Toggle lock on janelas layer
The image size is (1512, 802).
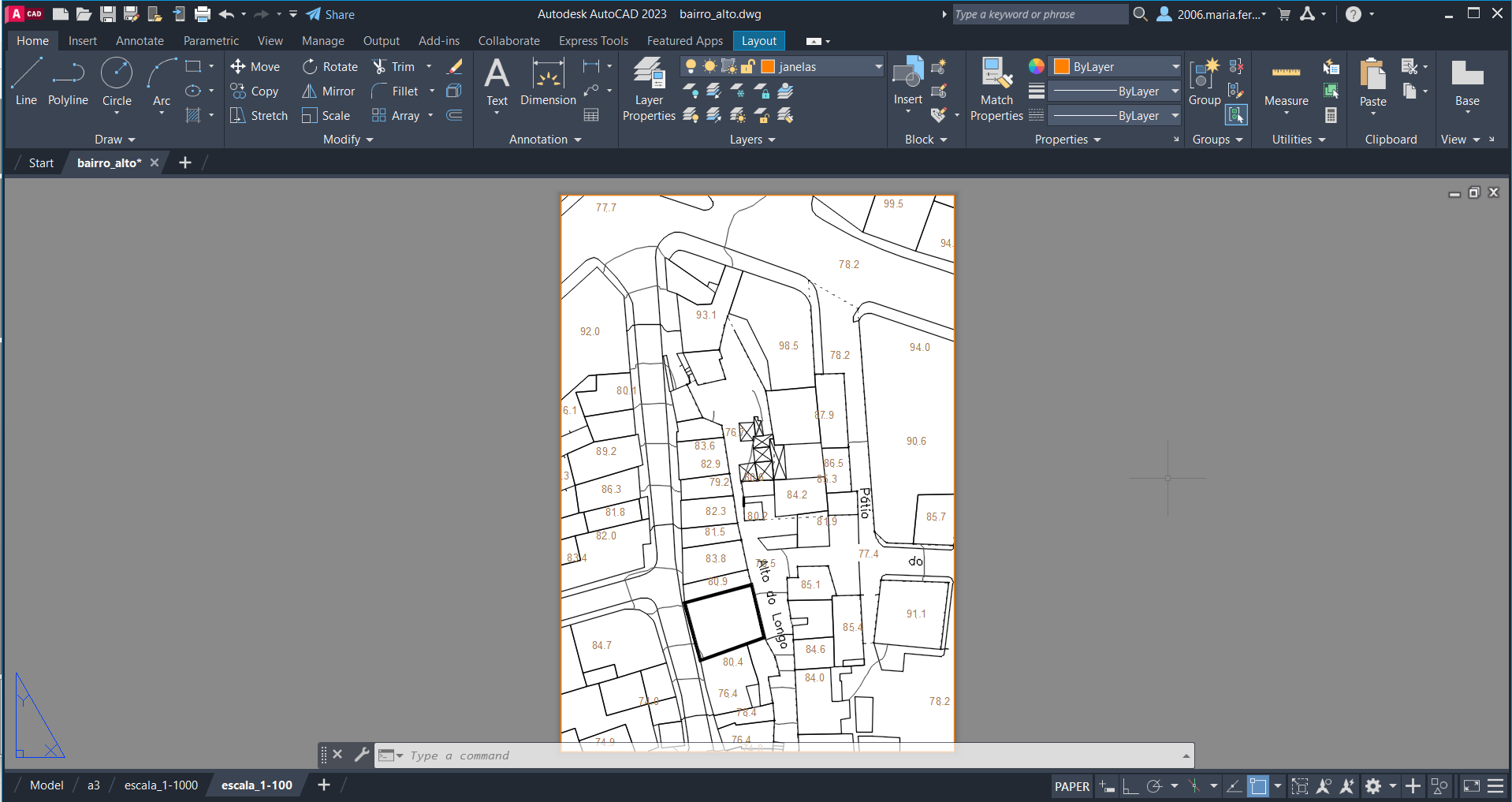click(748, 67)
